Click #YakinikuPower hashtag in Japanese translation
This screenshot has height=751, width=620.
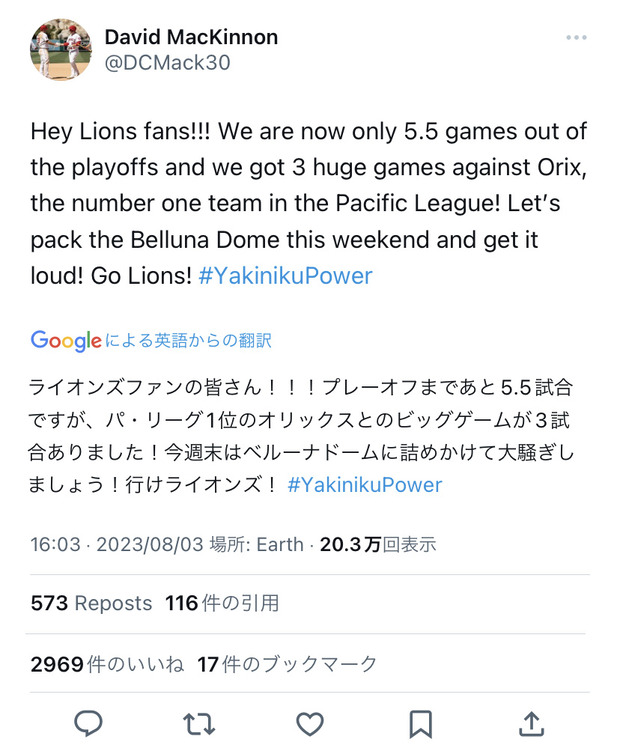coord(364,485)
